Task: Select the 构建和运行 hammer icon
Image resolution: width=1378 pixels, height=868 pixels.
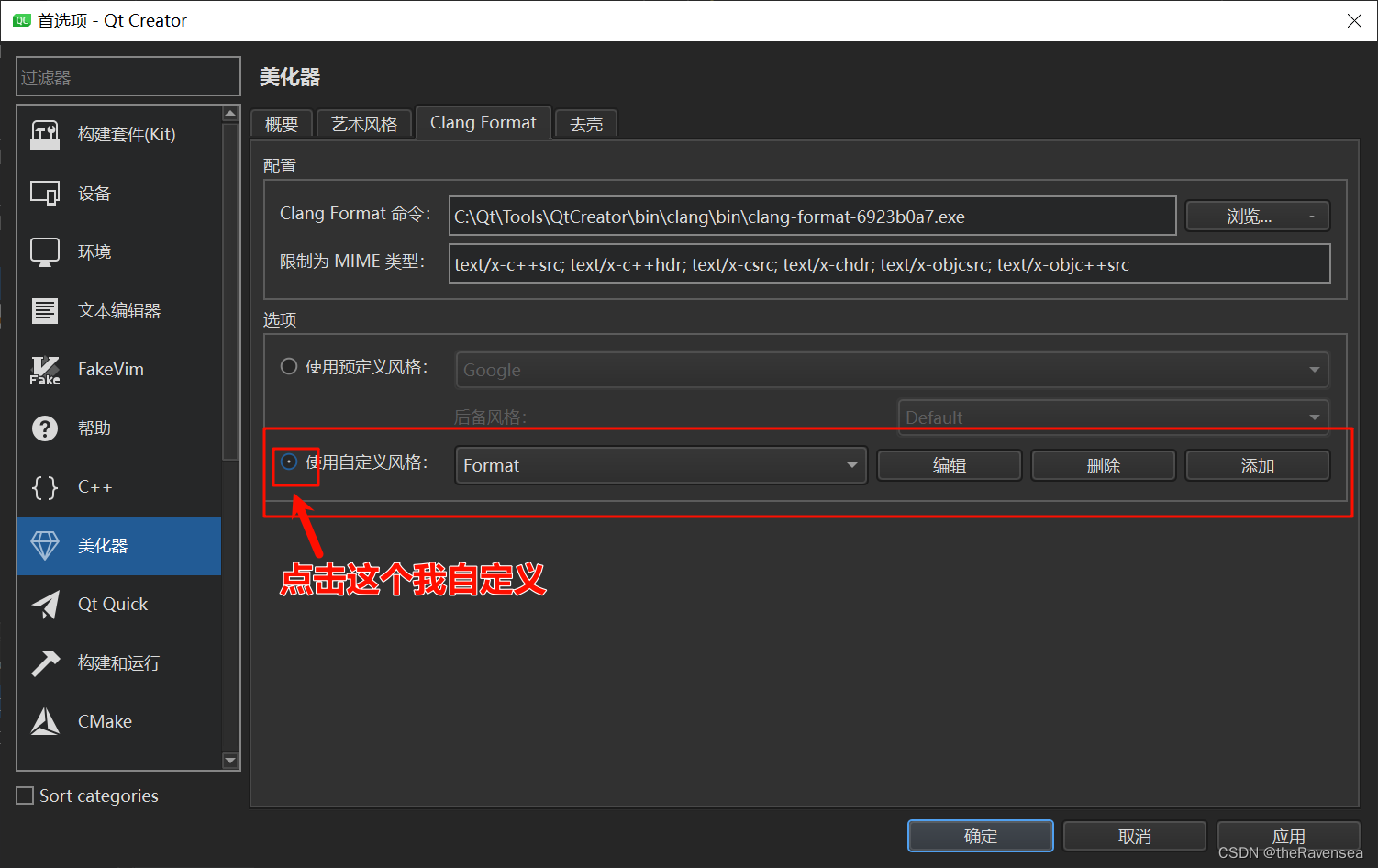Action: (x=45, y=663)
